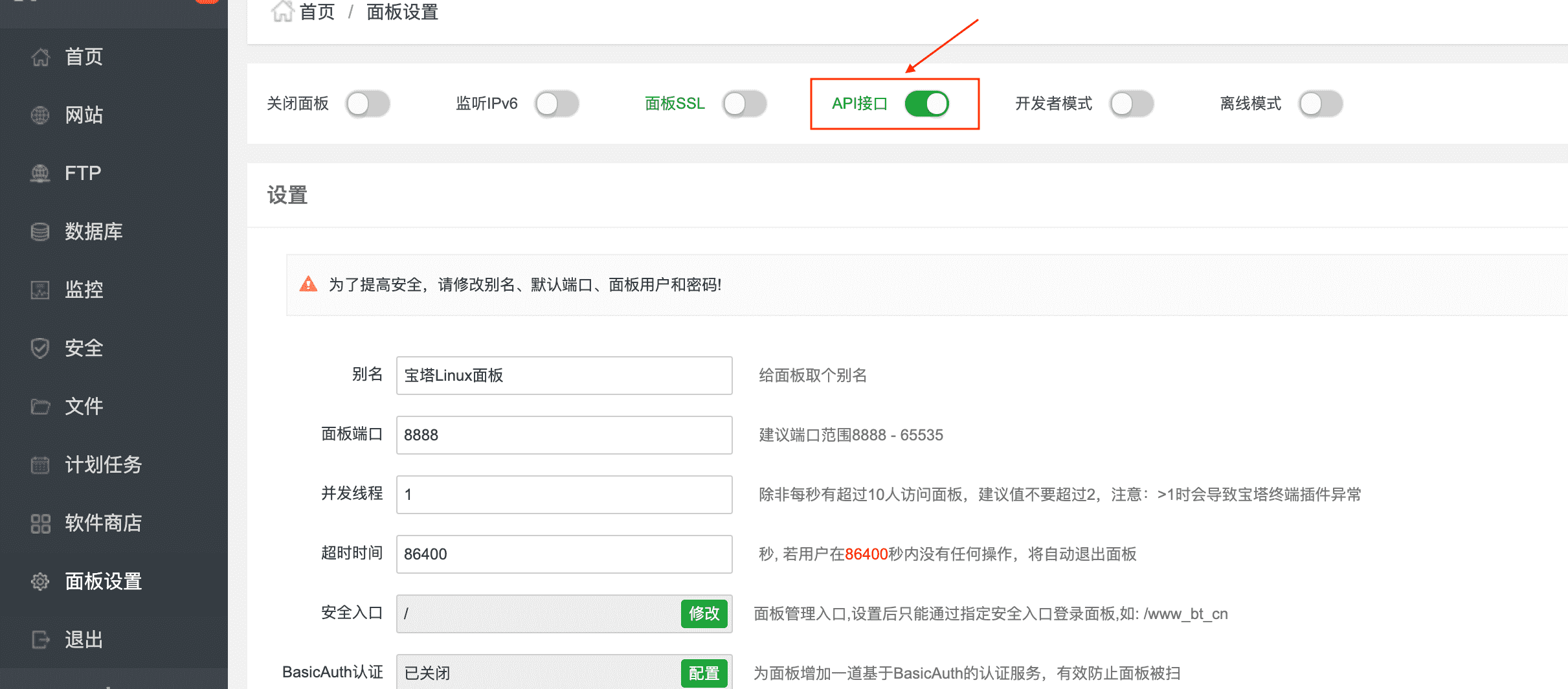Screen dimensions: 1568x689
Task: Click the 配置 button for BasicAuth认证
Action: (x=704, y=673)
